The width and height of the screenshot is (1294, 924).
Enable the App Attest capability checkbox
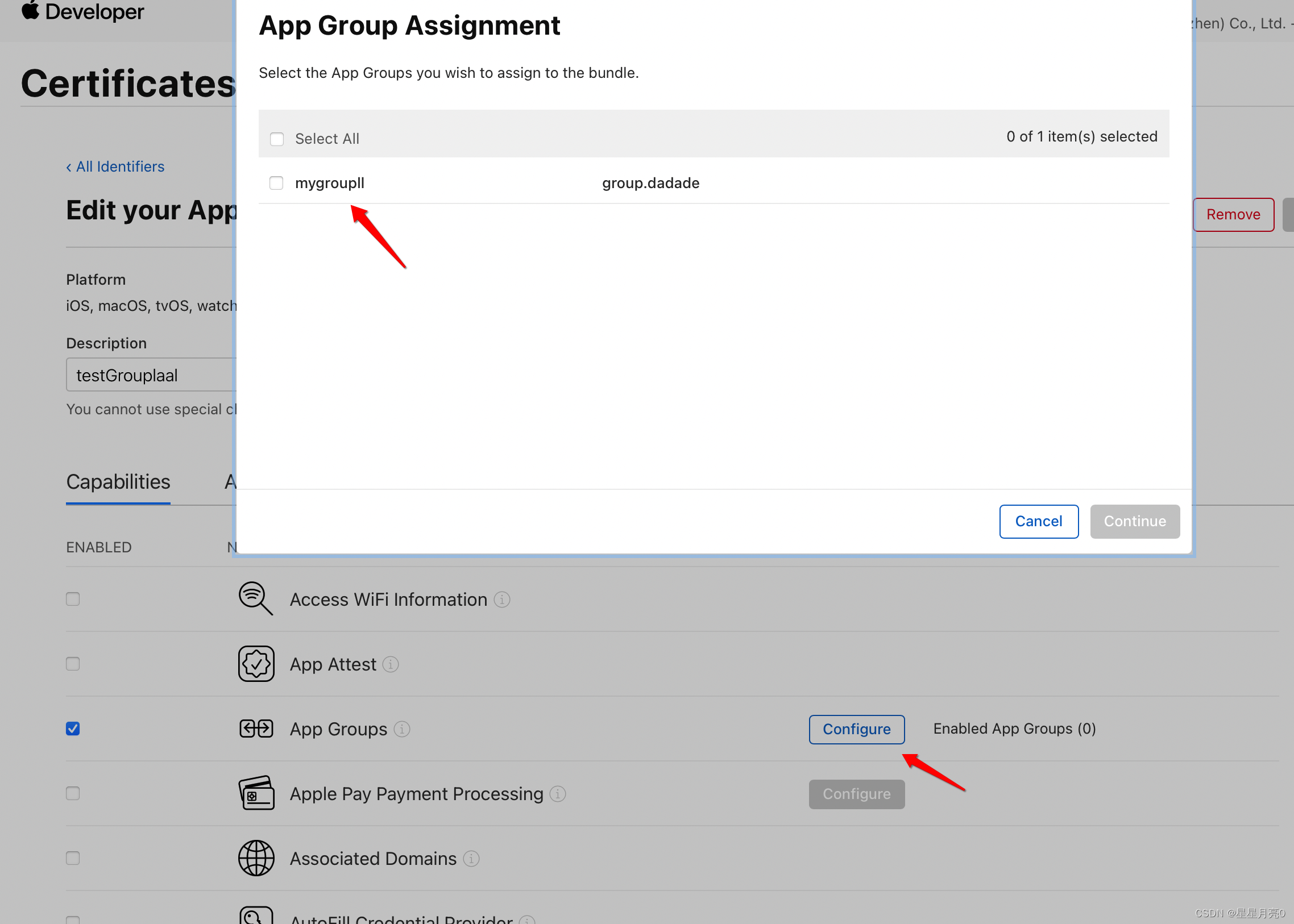point(73,663)
